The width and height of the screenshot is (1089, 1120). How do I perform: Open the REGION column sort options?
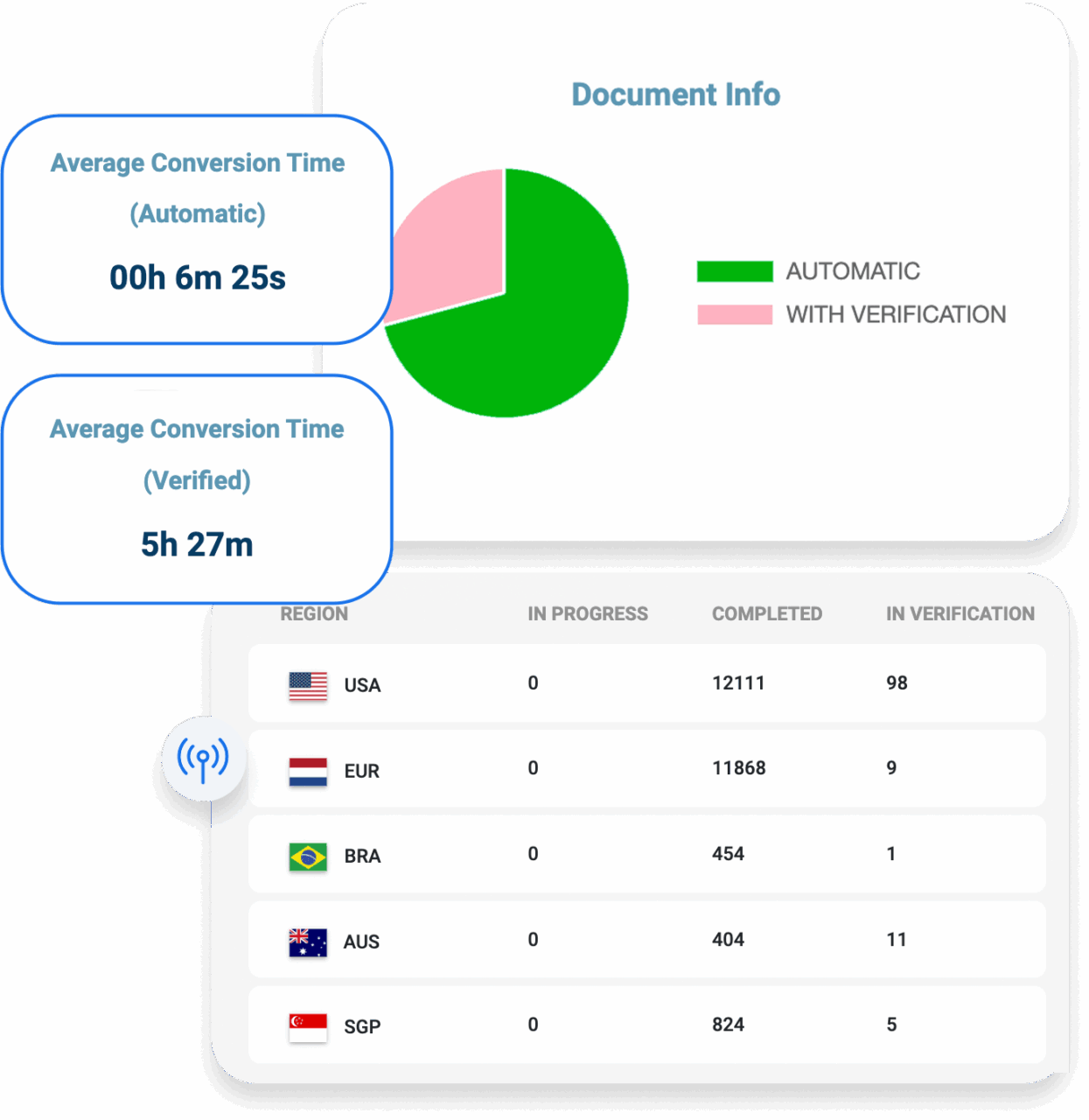[x=314, y=613]
